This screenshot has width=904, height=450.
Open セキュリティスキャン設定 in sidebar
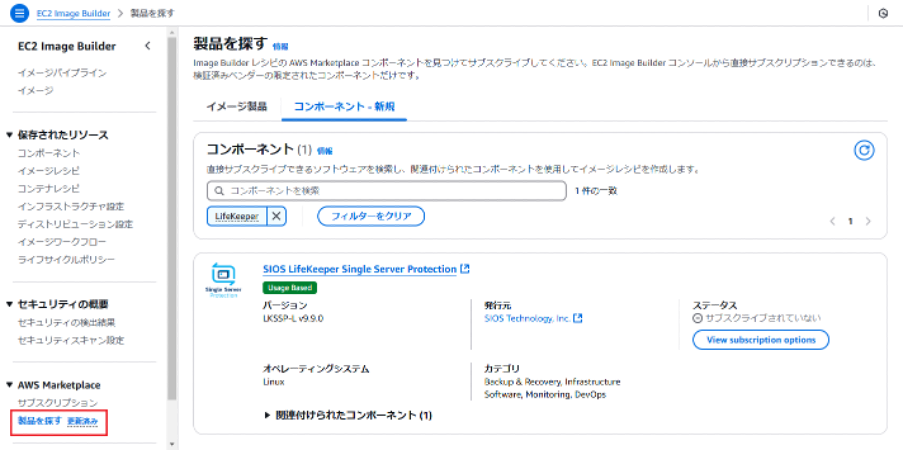(x=71, y=340)
